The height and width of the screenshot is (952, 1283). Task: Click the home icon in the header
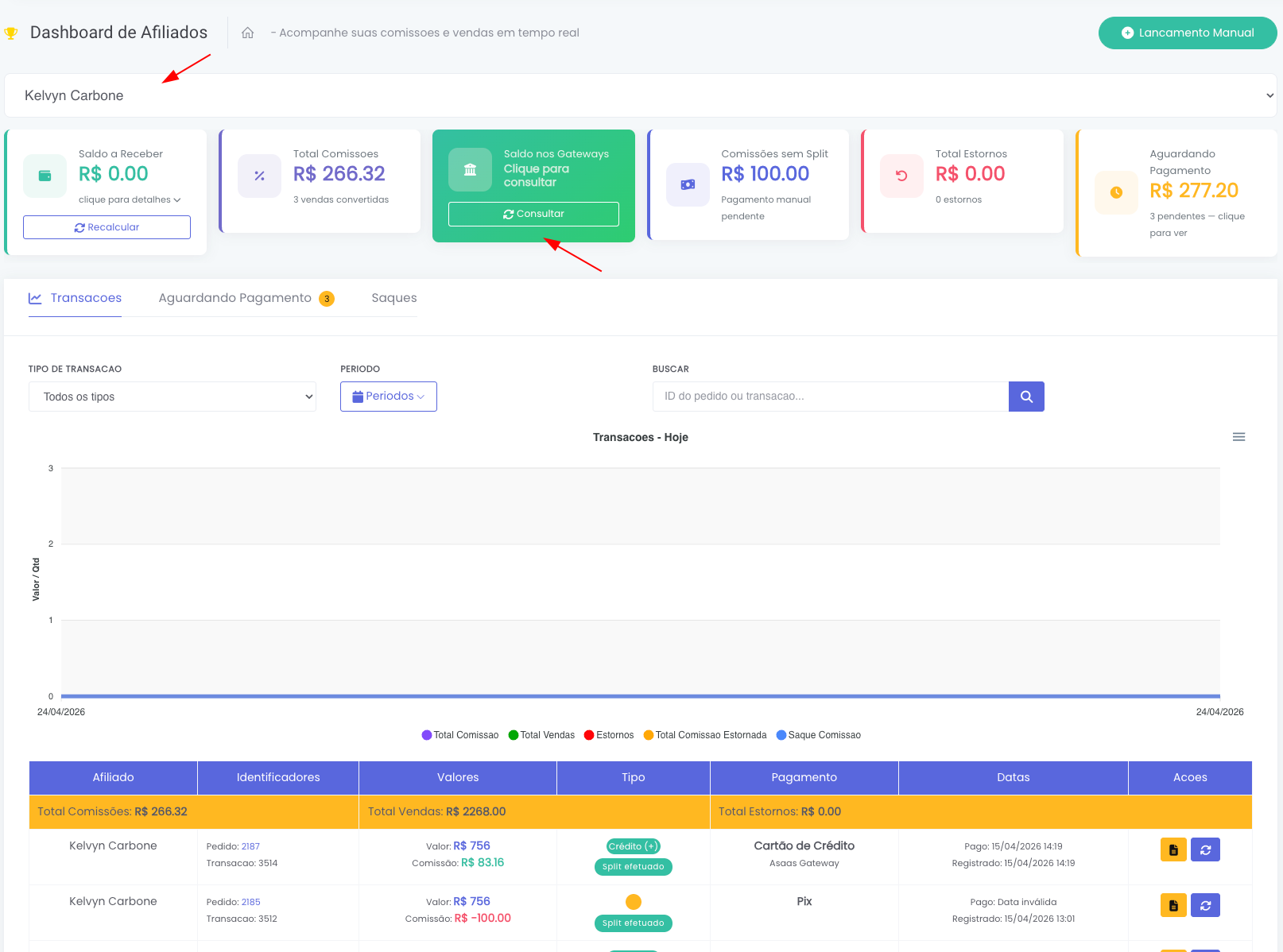coord(248,33)
